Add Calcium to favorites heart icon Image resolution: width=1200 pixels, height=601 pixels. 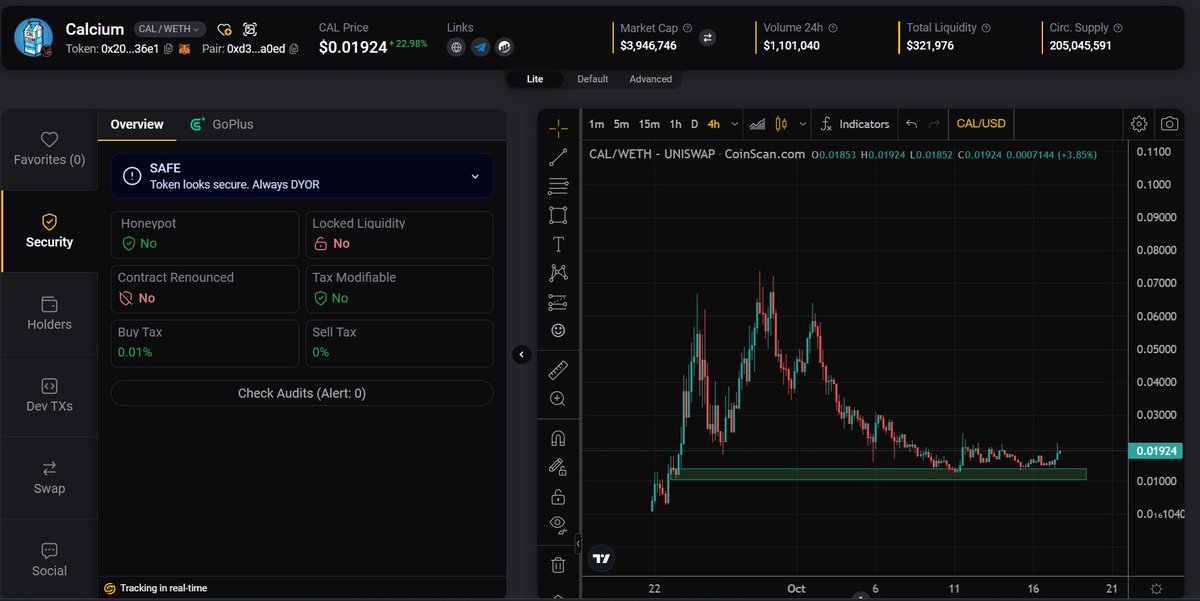(225, 29)
